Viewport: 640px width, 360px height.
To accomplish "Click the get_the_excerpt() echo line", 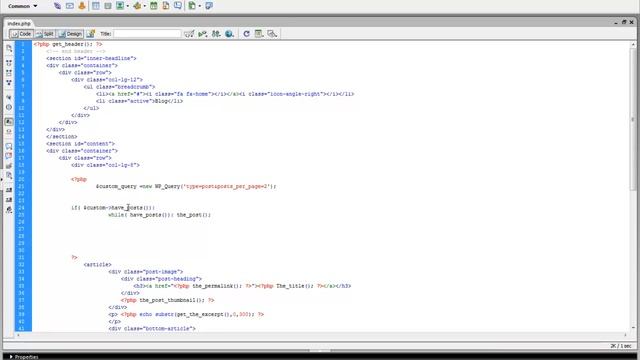I will (x=186, y=315).
